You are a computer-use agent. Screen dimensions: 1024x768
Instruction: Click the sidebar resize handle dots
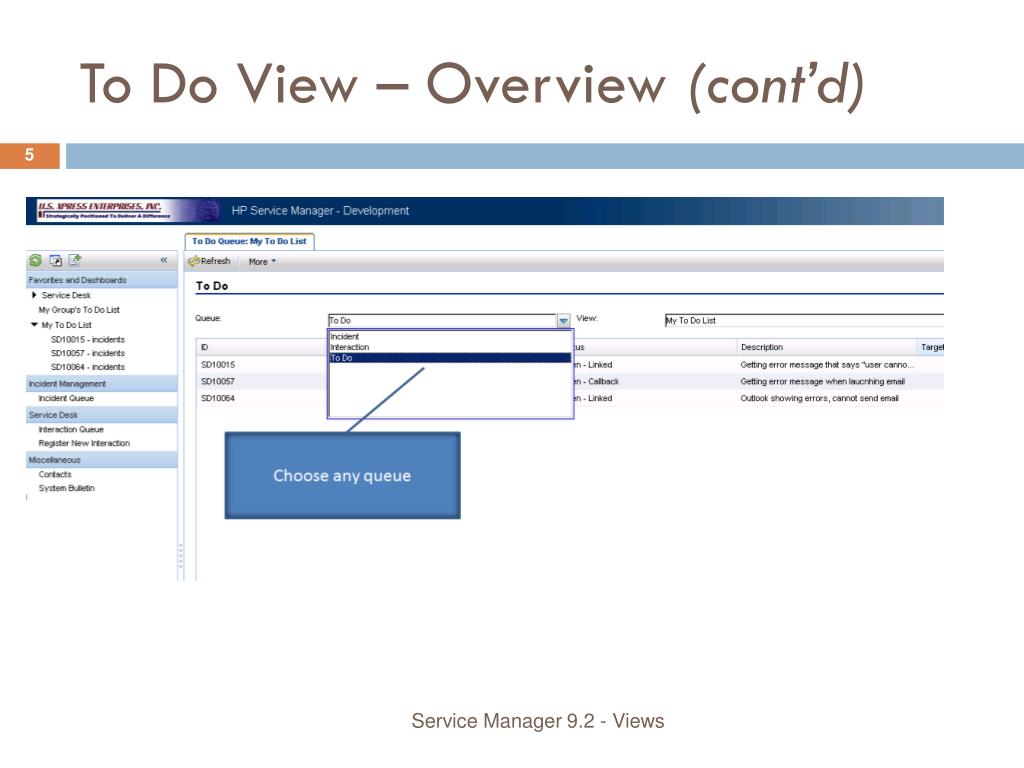click(181, 556)
